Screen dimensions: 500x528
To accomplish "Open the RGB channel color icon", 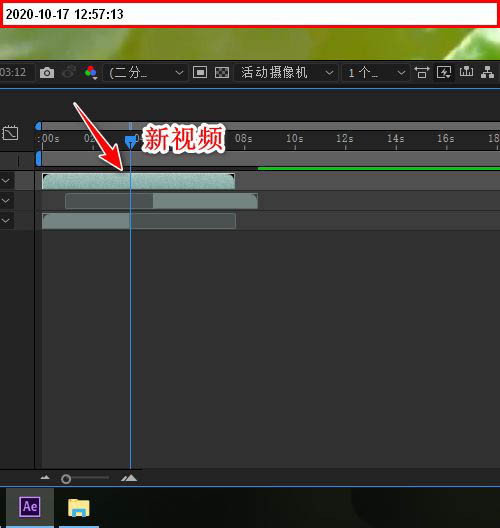I will tap(91, 72).
